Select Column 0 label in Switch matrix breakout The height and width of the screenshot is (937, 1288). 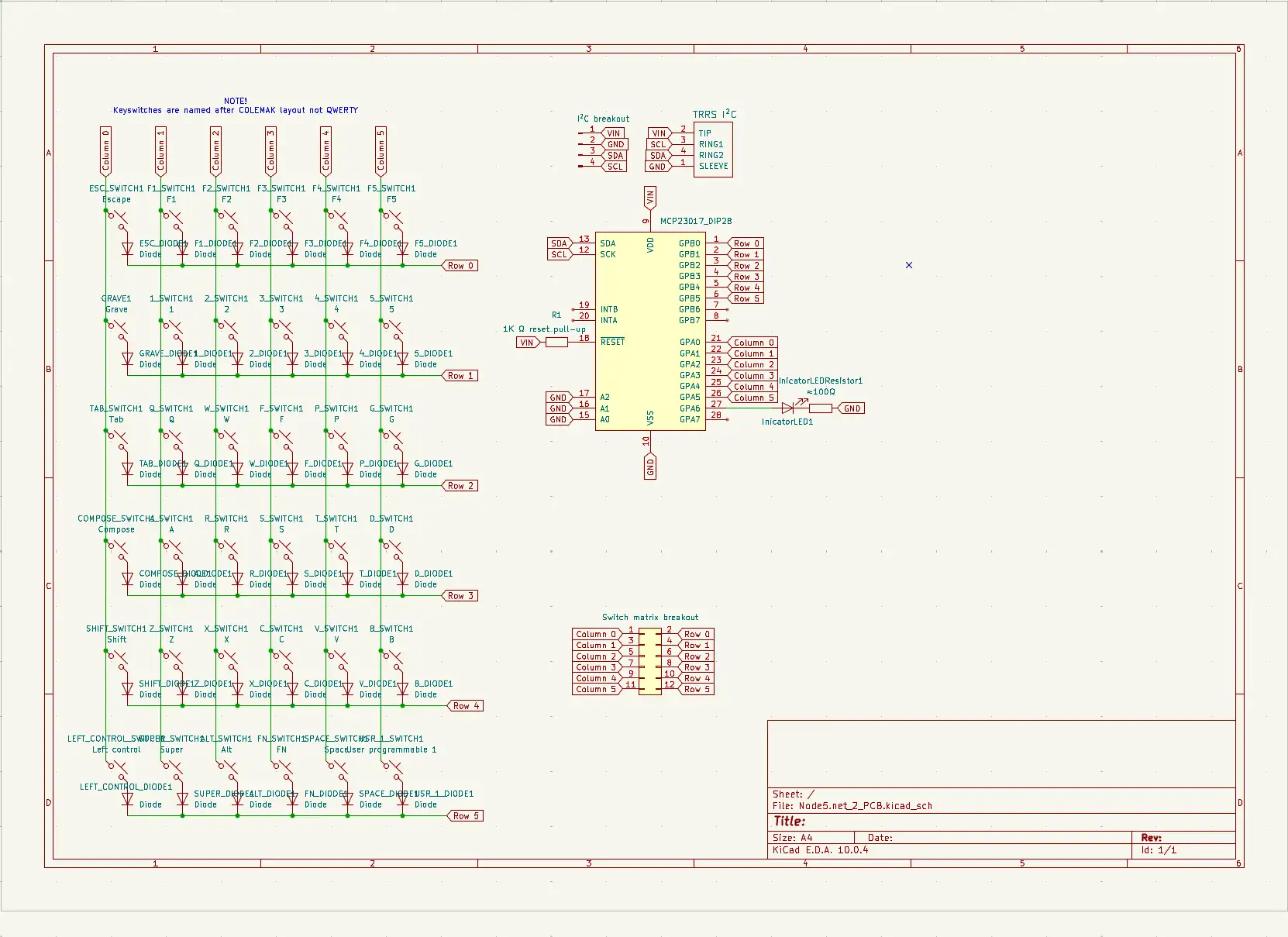coord(597,634)
